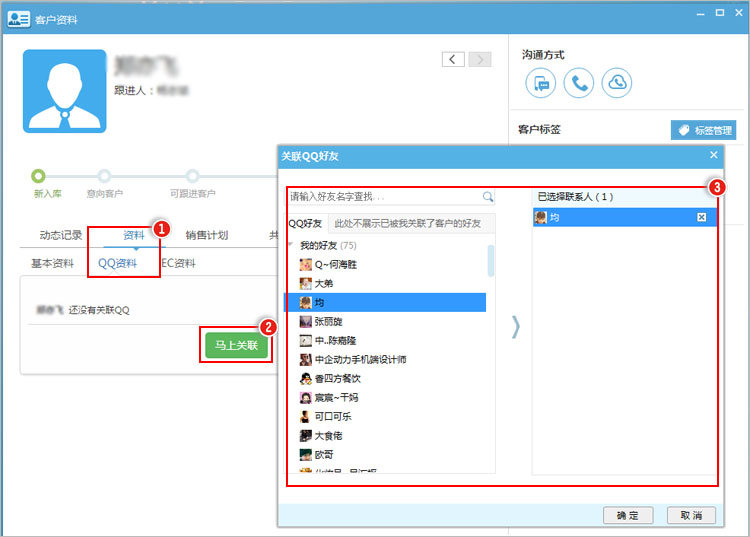Screen dimensions: 750x537
Task: Click the 客户标签 label
Action: (539, 130)
